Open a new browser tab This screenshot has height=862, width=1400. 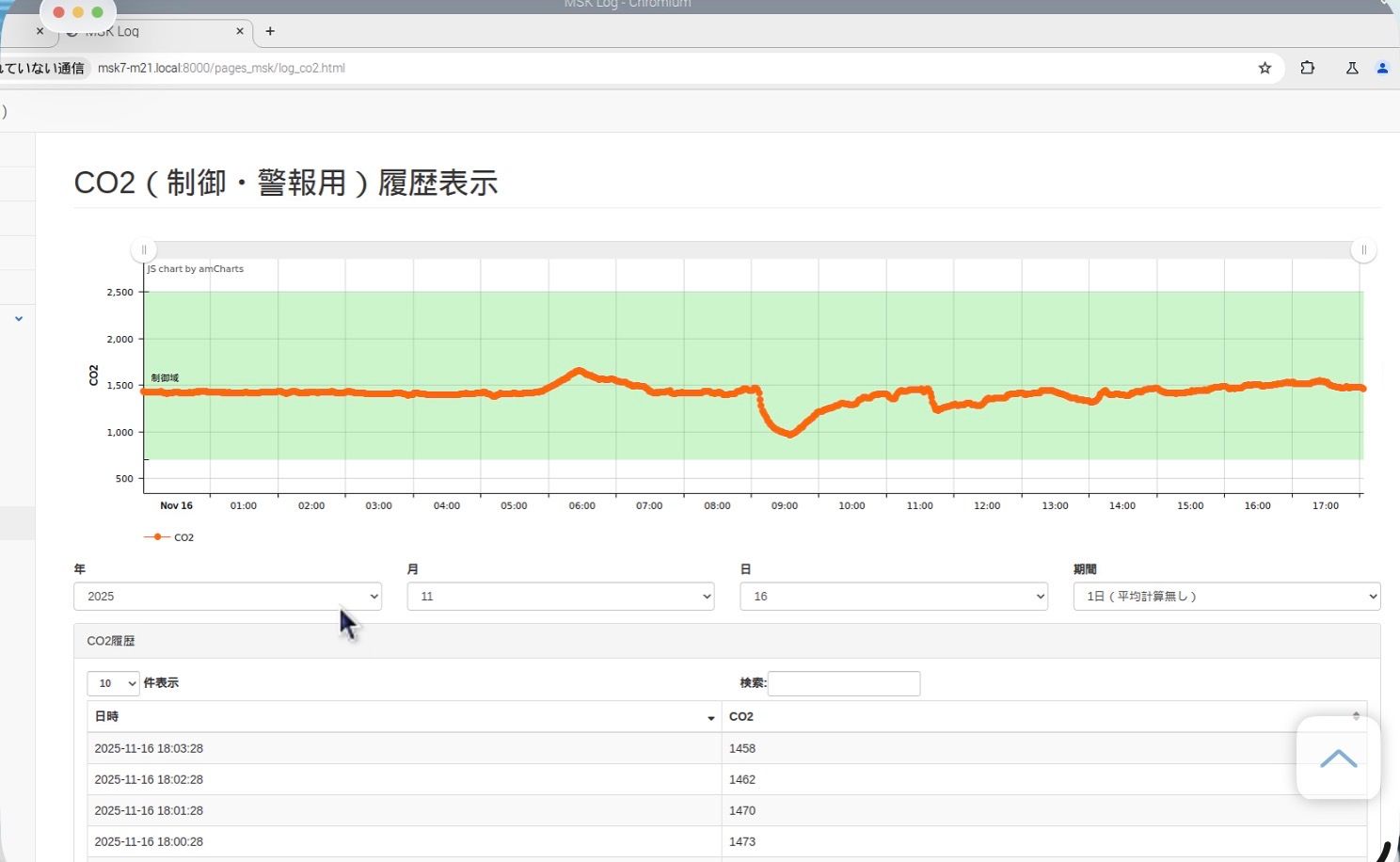[x=270, y=31]
